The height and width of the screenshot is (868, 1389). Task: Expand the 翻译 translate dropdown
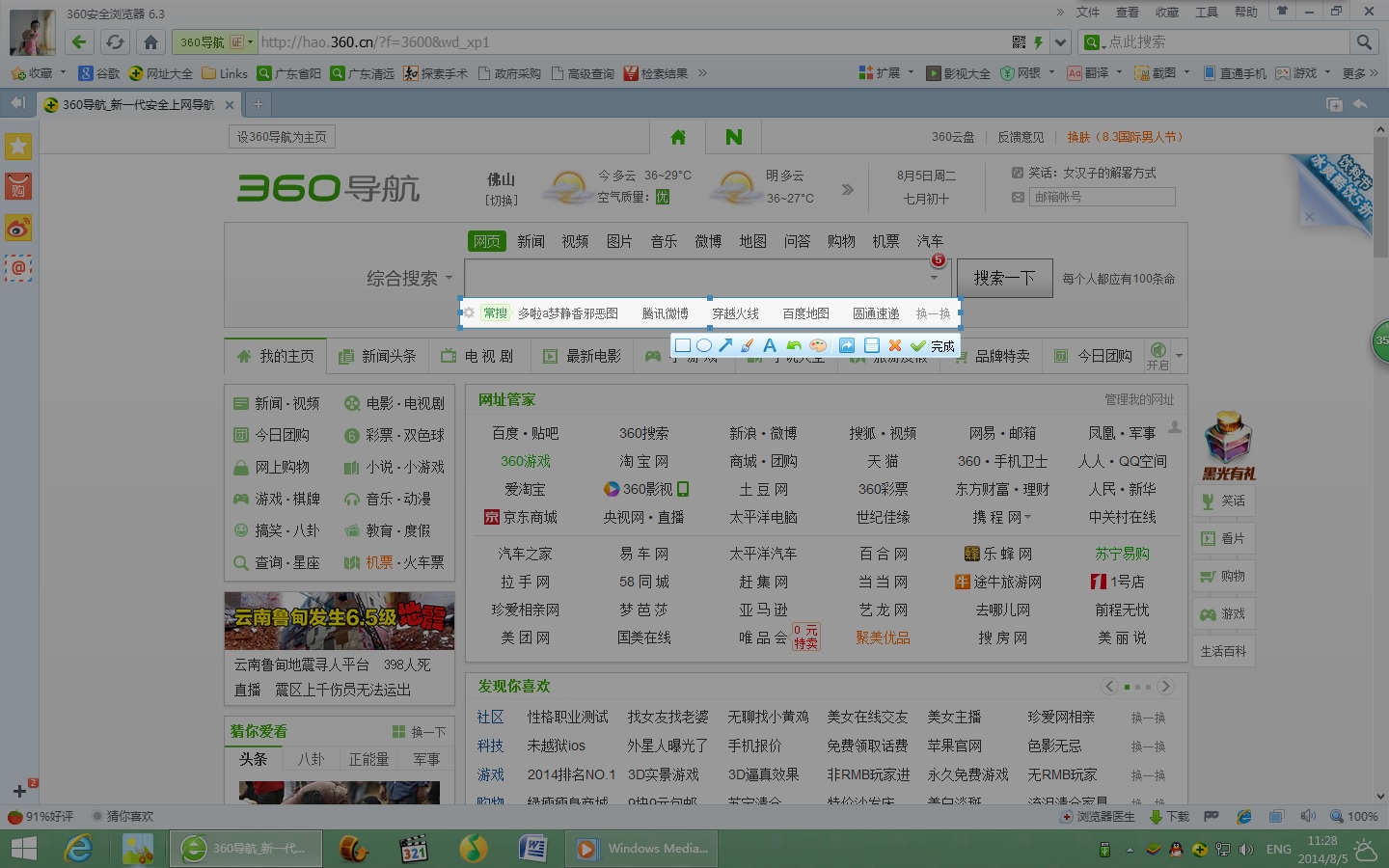pyautogui.click(x=1118, y=72)
